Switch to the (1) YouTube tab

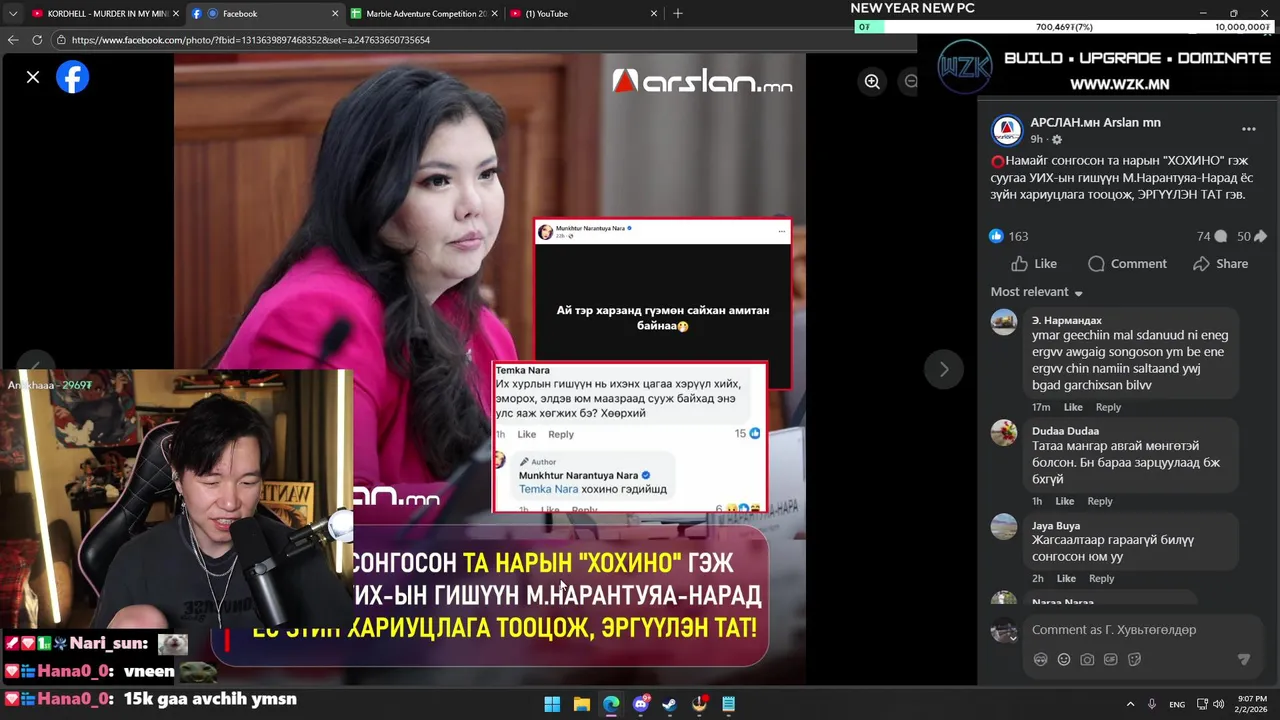[583, 14]
